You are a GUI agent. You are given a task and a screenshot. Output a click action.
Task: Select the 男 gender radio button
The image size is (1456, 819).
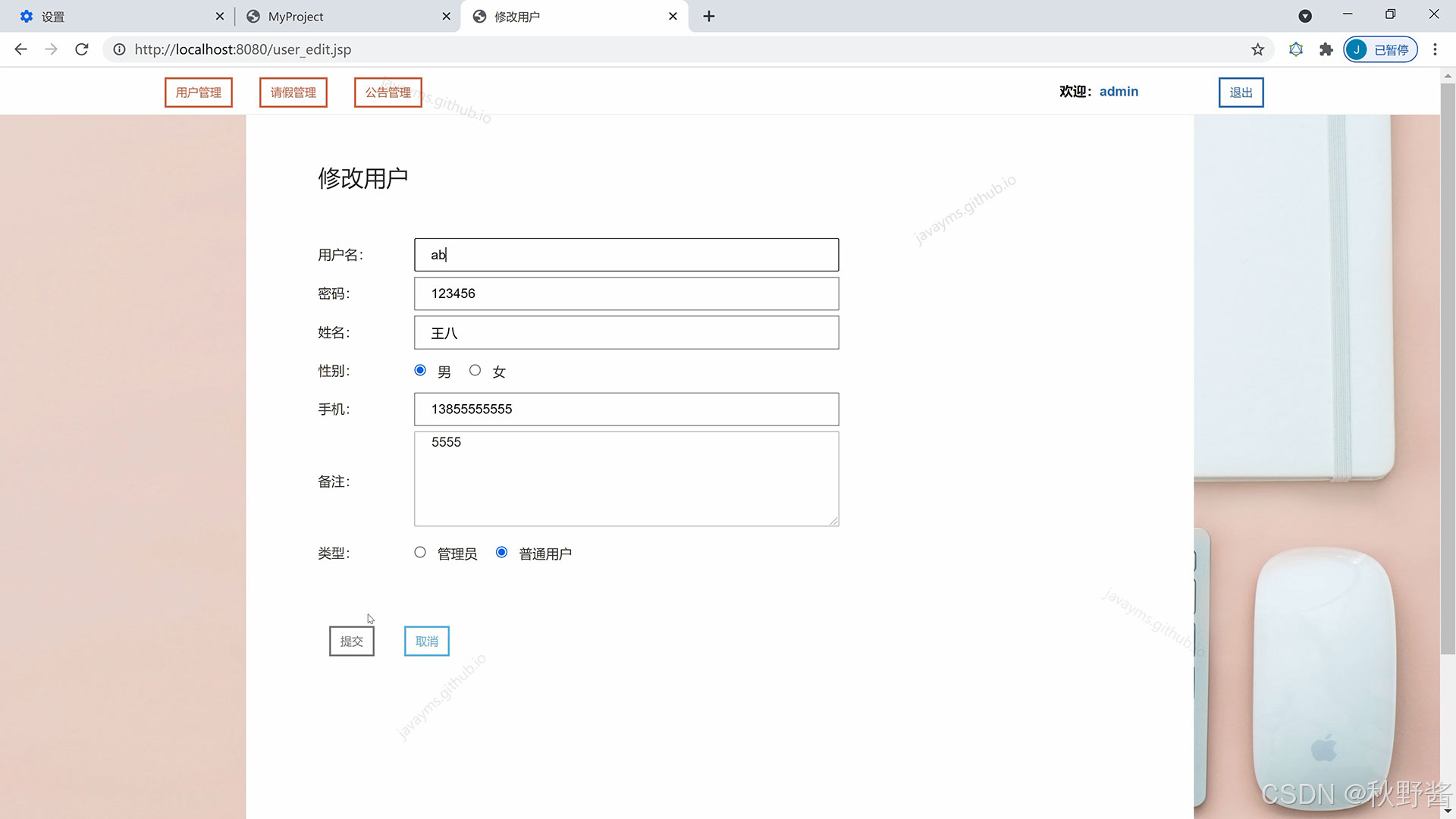420,370
